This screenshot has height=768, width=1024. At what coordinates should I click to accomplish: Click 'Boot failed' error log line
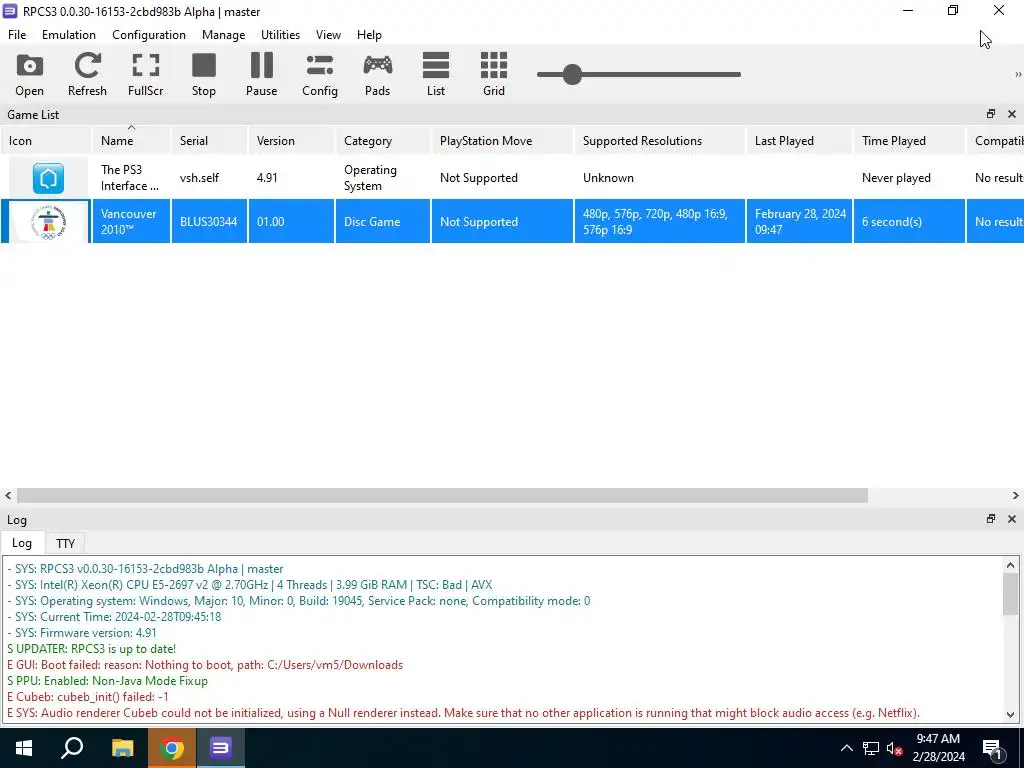point(205,665)
